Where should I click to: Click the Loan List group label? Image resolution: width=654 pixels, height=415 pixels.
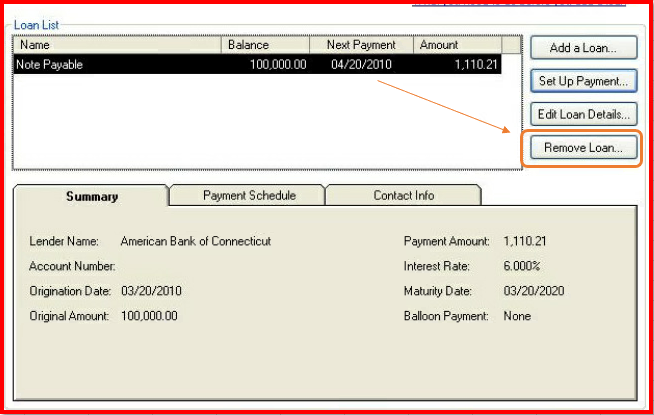[36, 25]
